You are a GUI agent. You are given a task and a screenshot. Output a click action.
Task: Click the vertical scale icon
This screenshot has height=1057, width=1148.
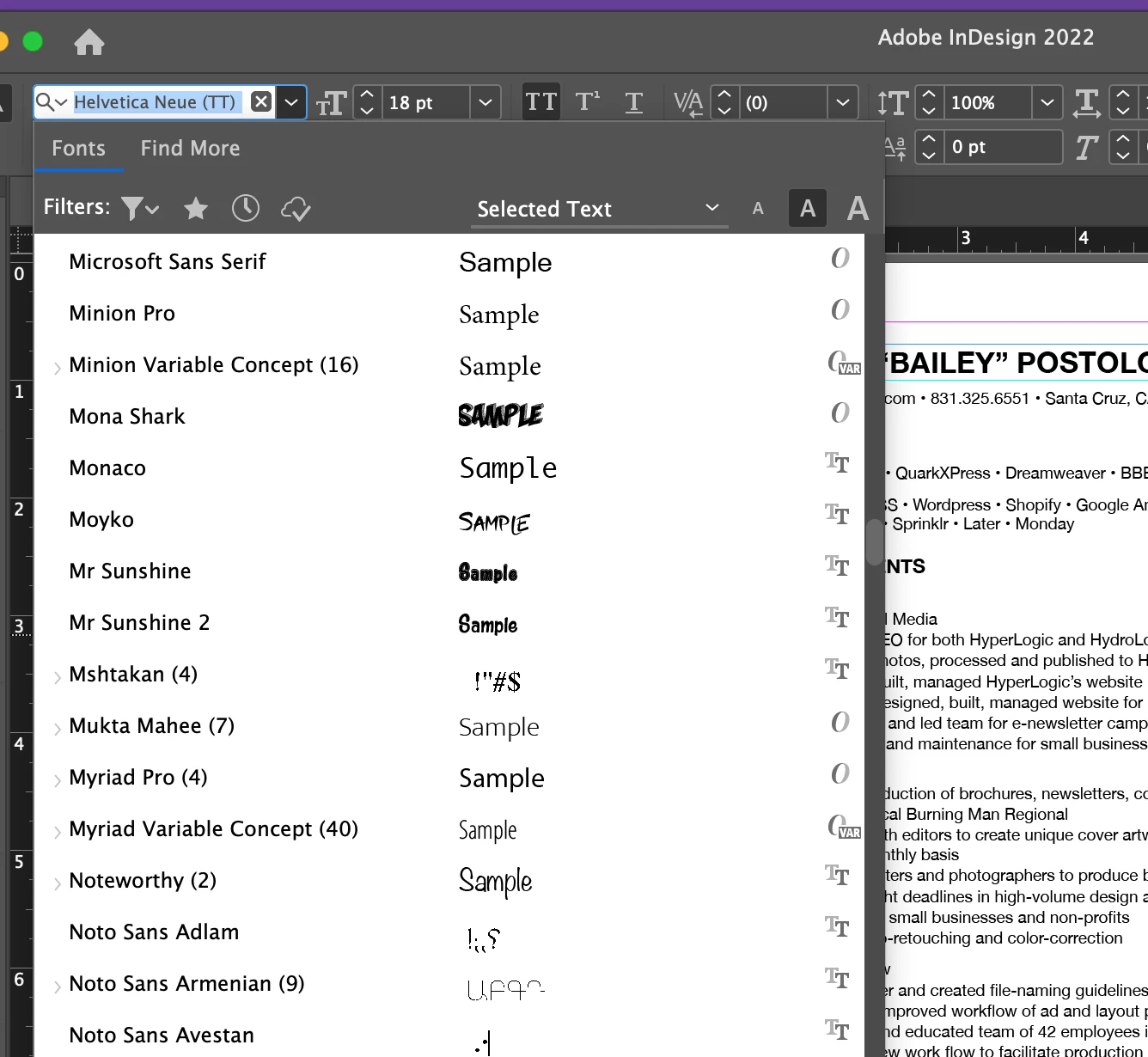click(894, 103)
